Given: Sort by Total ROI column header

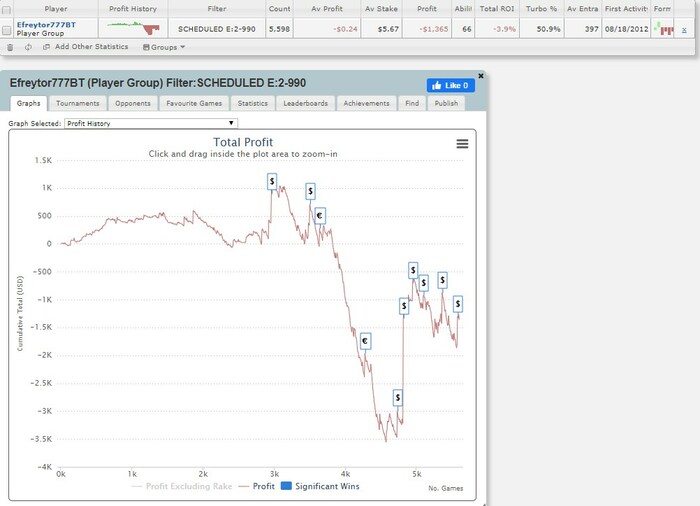Looking at the screenshot, I should click(x=497, y=8).
